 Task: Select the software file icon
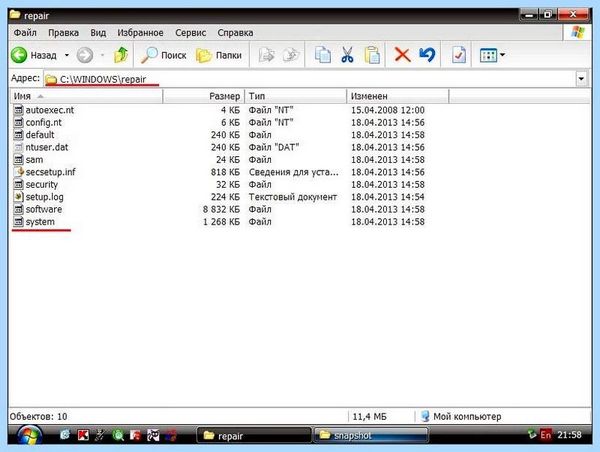tap(18, 209)
